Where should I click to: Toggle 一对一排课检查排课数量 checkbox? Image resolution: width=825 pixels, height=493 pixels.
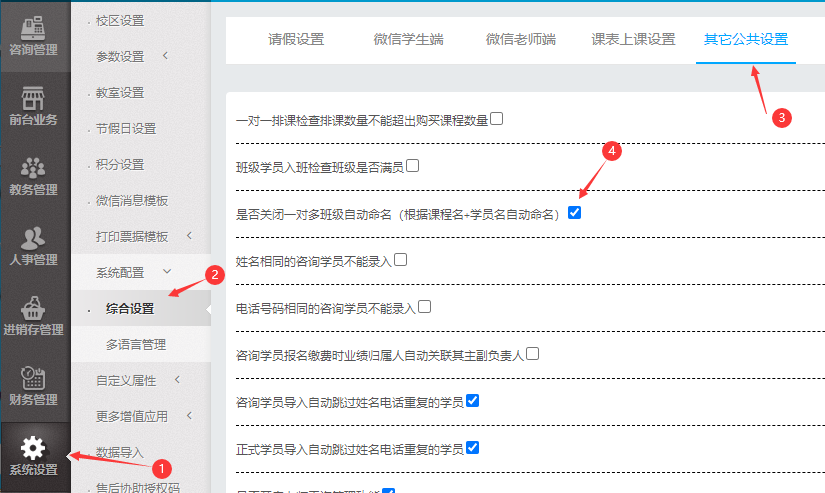[x=496, y=119]
